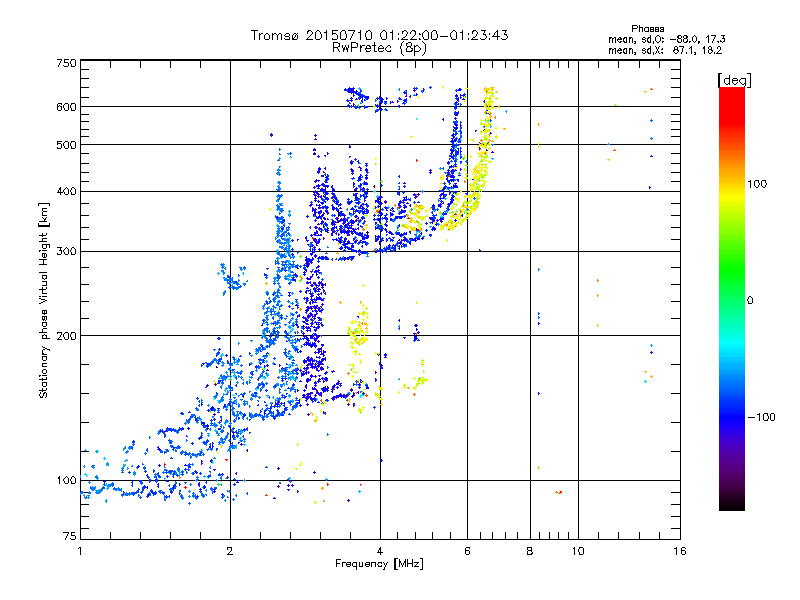Select the "mean, sd,O: -88.0, 17.3" line
800x600 pixels.
pos(667,39)
